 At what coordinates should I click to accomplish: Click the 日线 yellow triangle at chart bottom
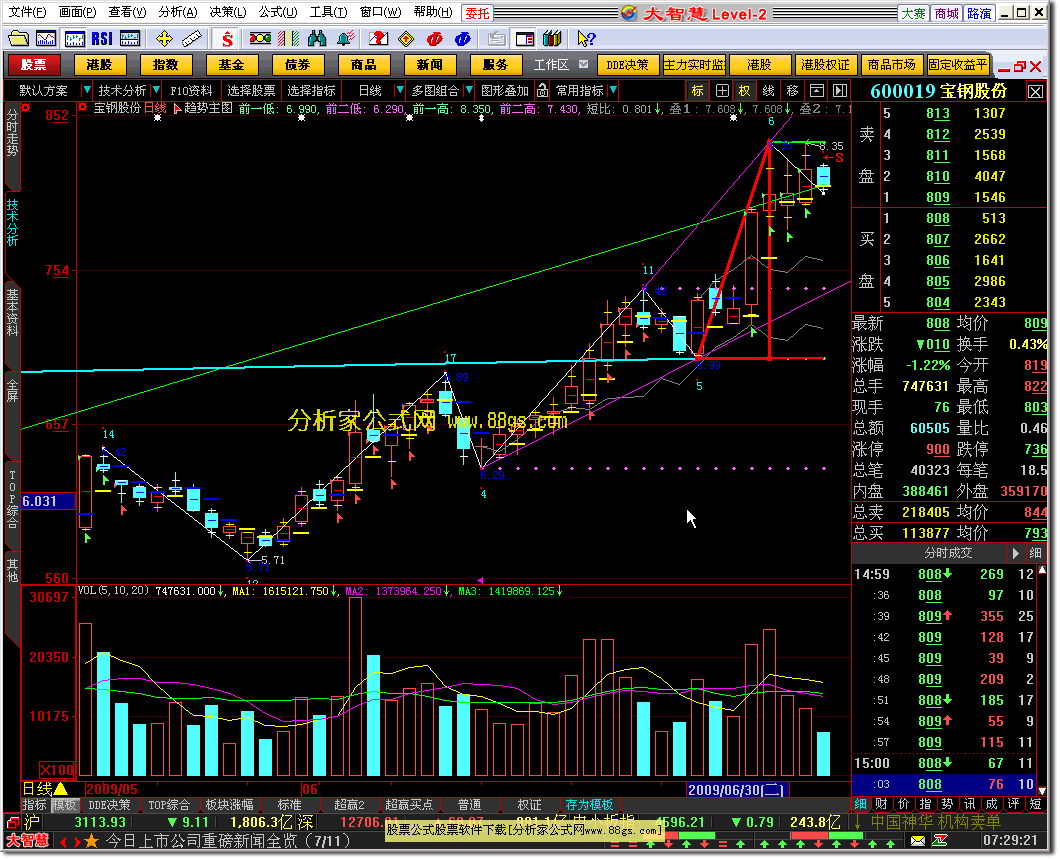pyautogui.click(x=60, y=788)
